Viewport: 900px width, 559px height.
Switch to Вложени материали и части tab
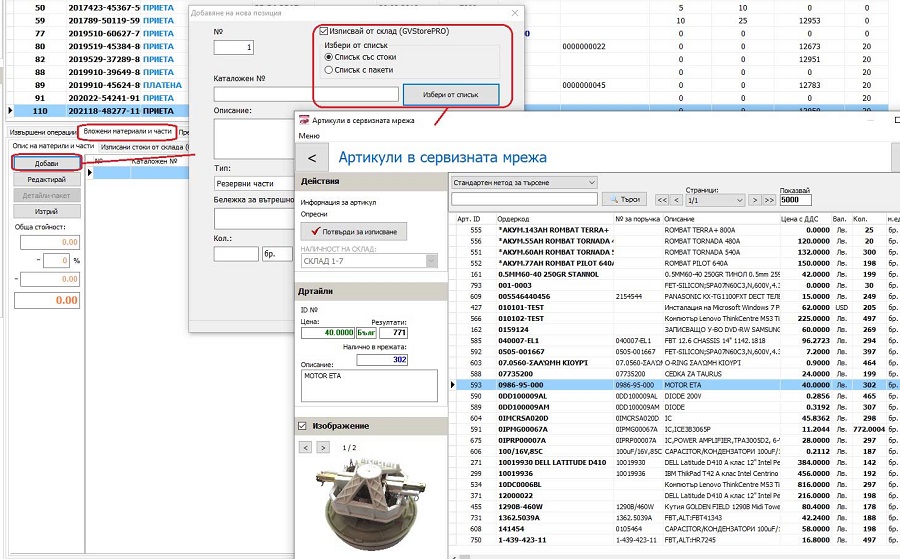127,131
